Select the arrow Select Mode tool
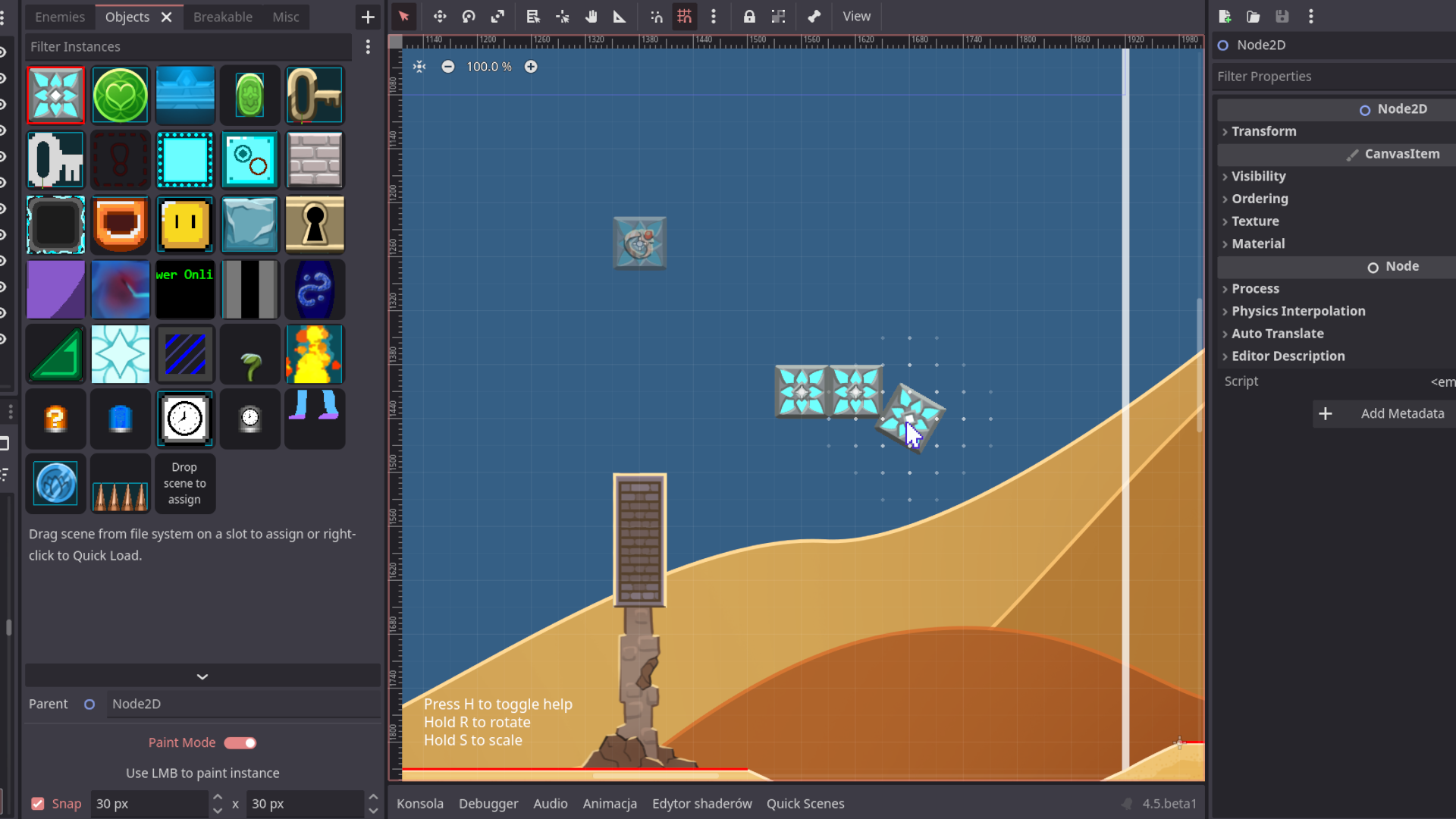This screenshot has height=819, width=1456. (x=403, y=16)
